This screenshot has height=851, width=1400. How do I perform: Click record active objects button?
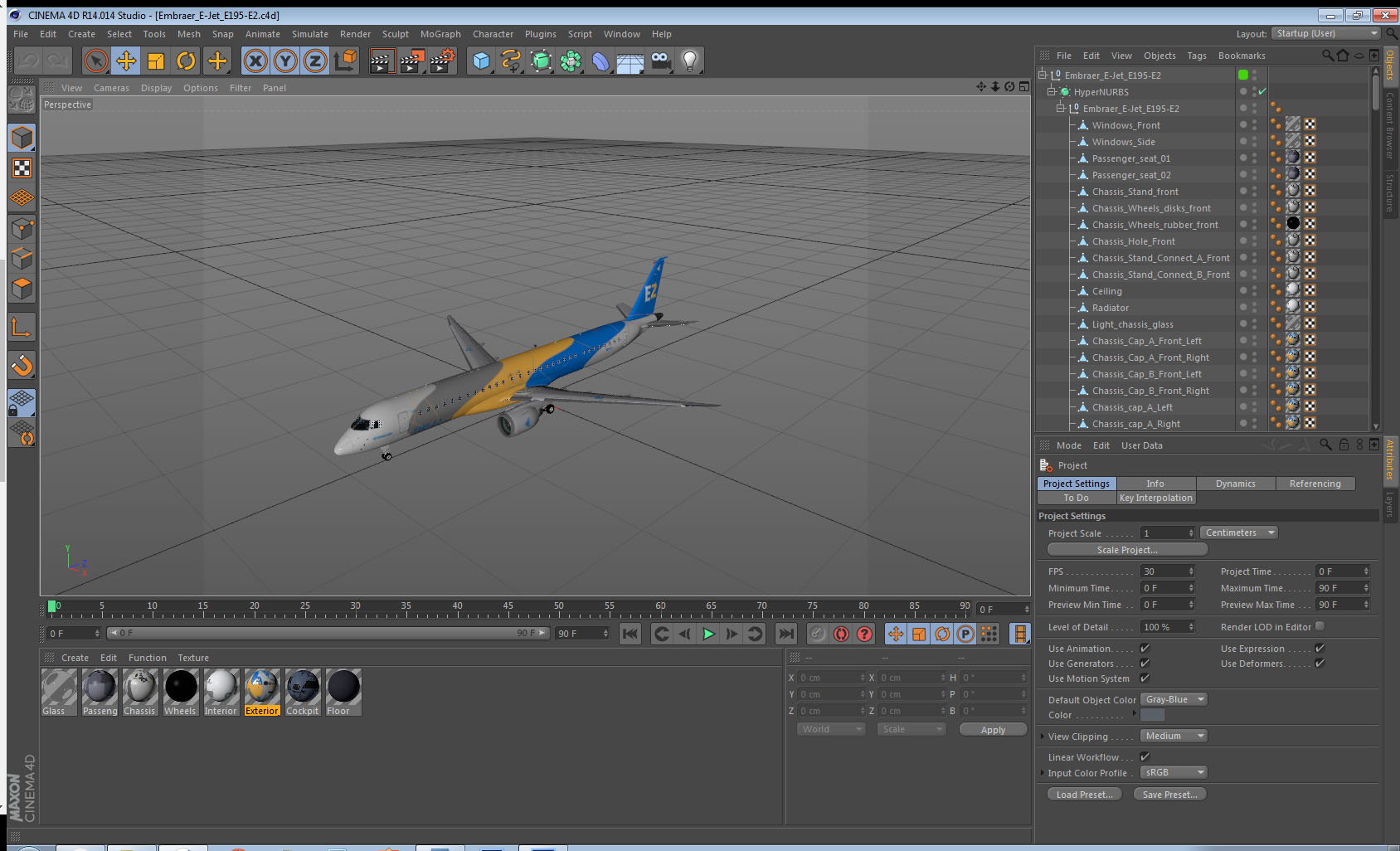pyautogui.click(x=818, y=634)
